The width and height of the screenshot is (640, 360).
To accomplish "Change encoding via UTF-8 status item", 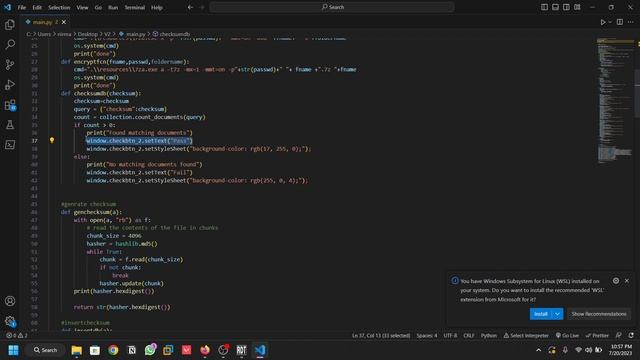I will 450,336.
